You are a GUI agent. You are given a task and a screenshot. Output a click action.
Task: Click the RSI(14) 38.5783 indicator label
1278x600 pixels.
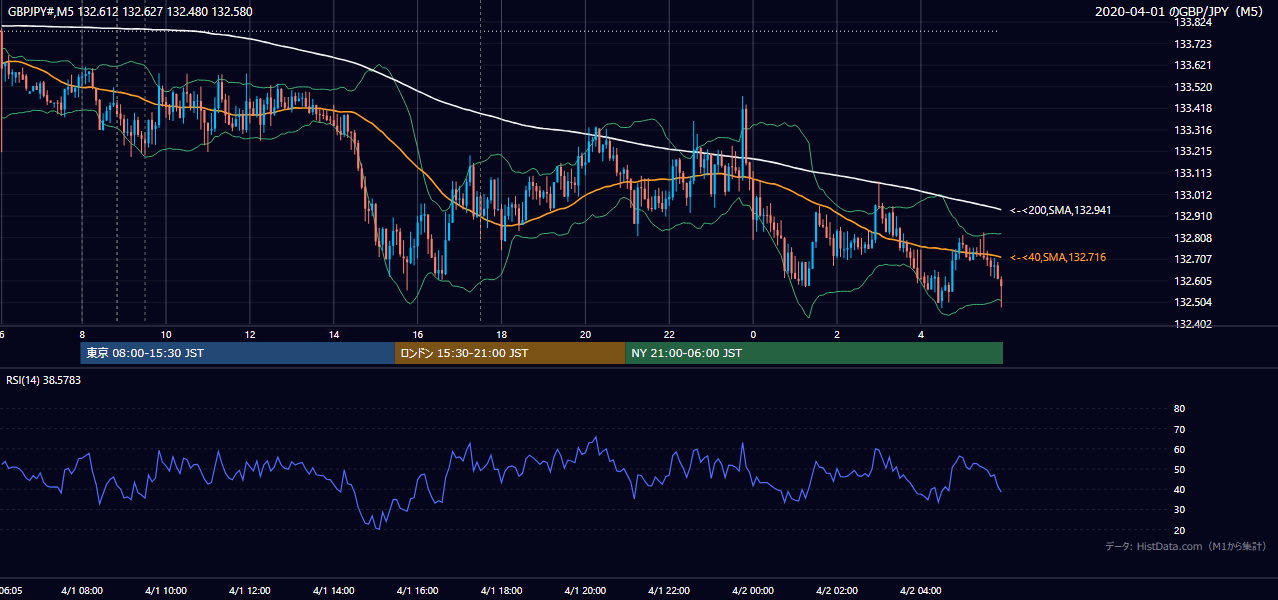click(44, 381)
